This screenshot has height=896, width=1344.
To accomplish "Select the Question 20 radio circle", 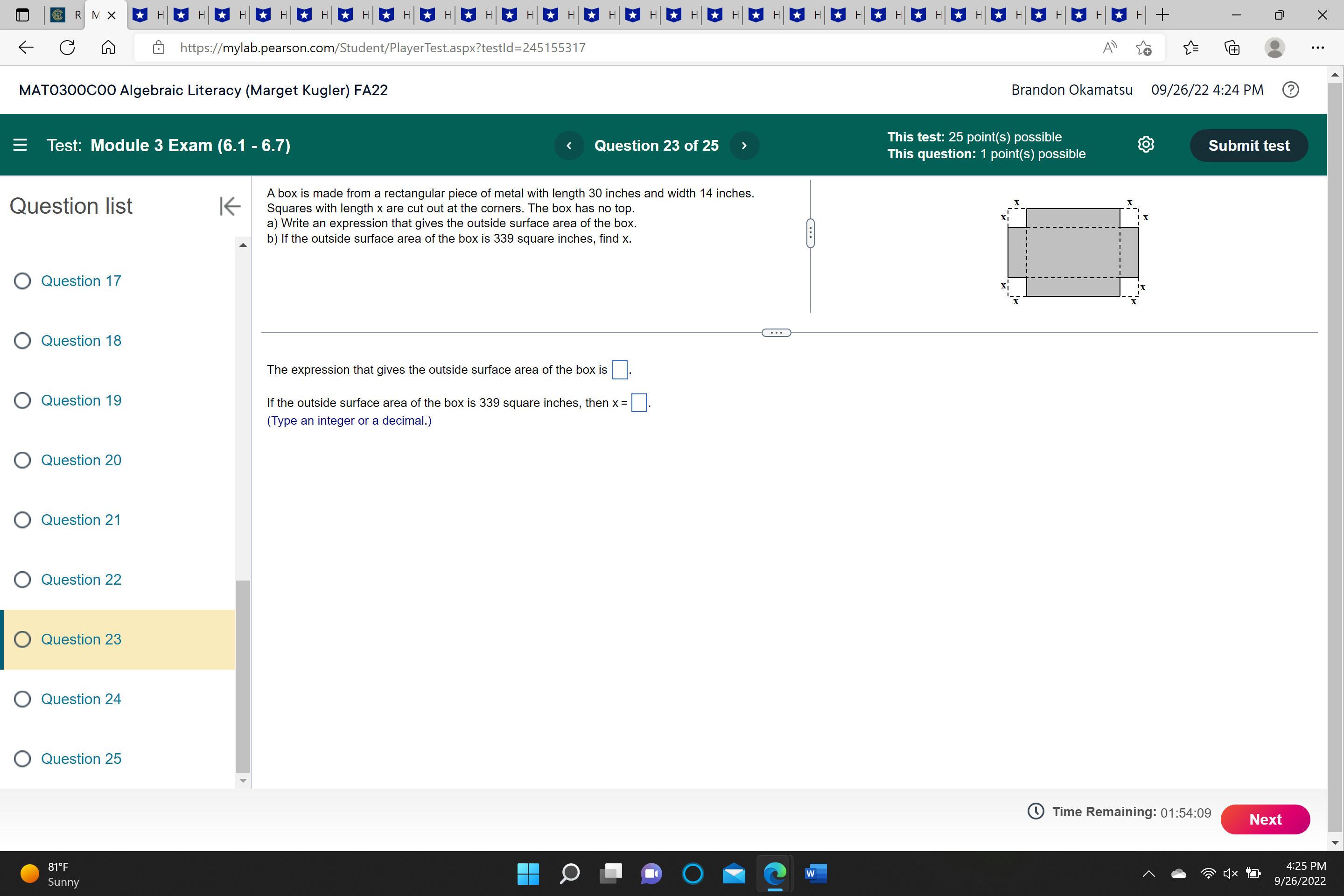I will pos(22,460).
